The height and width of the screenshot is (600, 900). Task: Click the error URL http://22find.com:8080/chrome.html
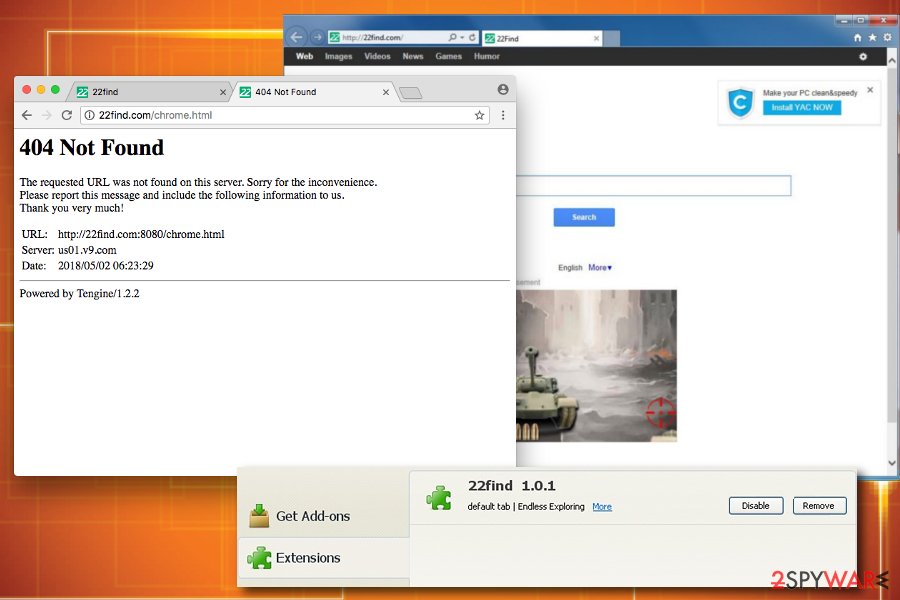[141, 234]
